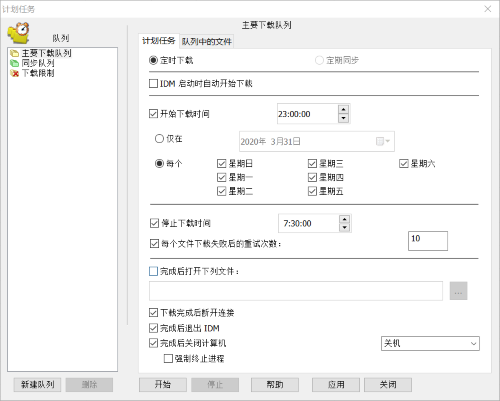
Task: Switch to 计划任务 tab
Action: [159, 41]
